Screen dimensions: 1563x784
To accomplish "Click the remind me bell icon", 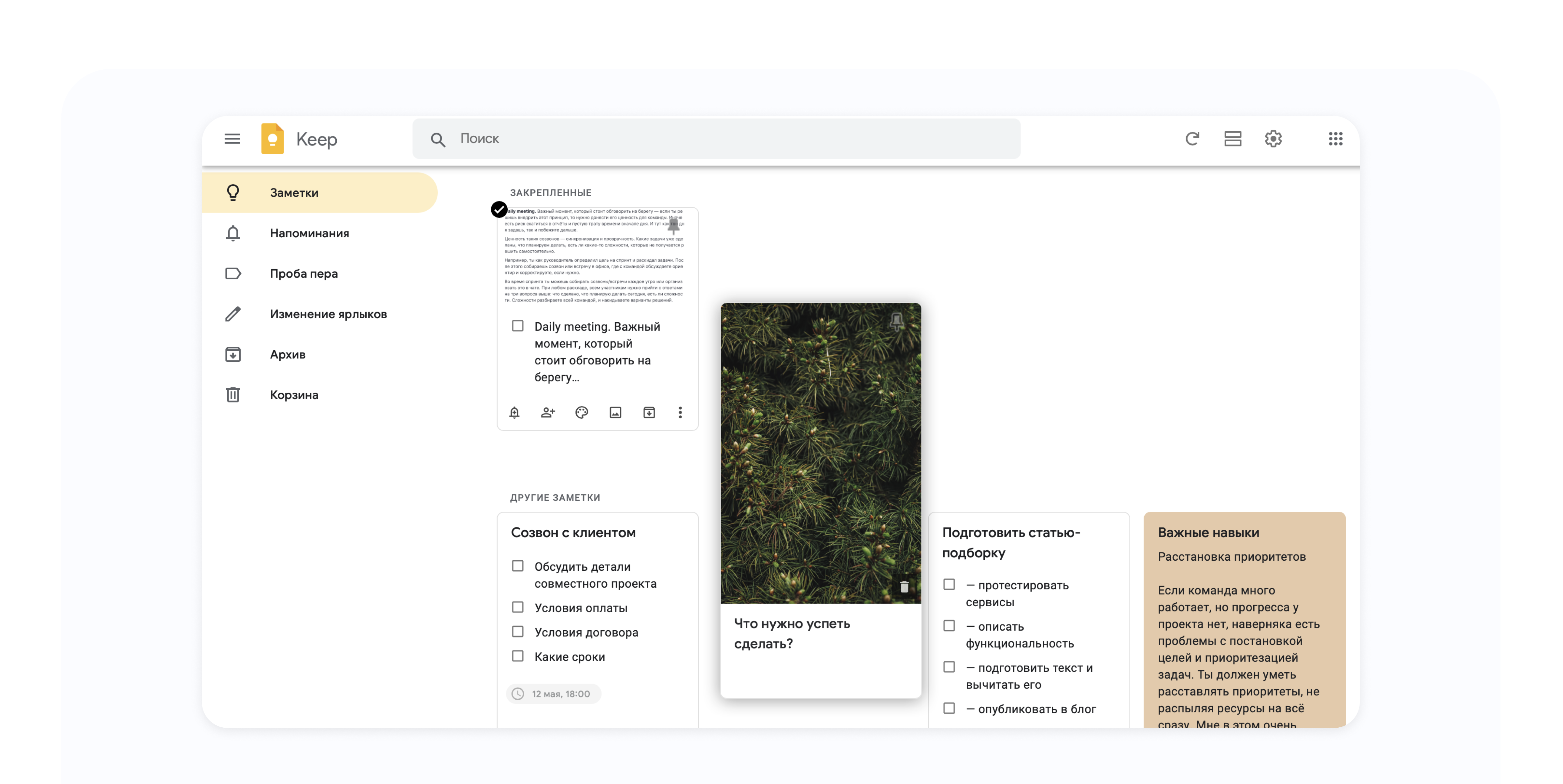I will 514,413.
